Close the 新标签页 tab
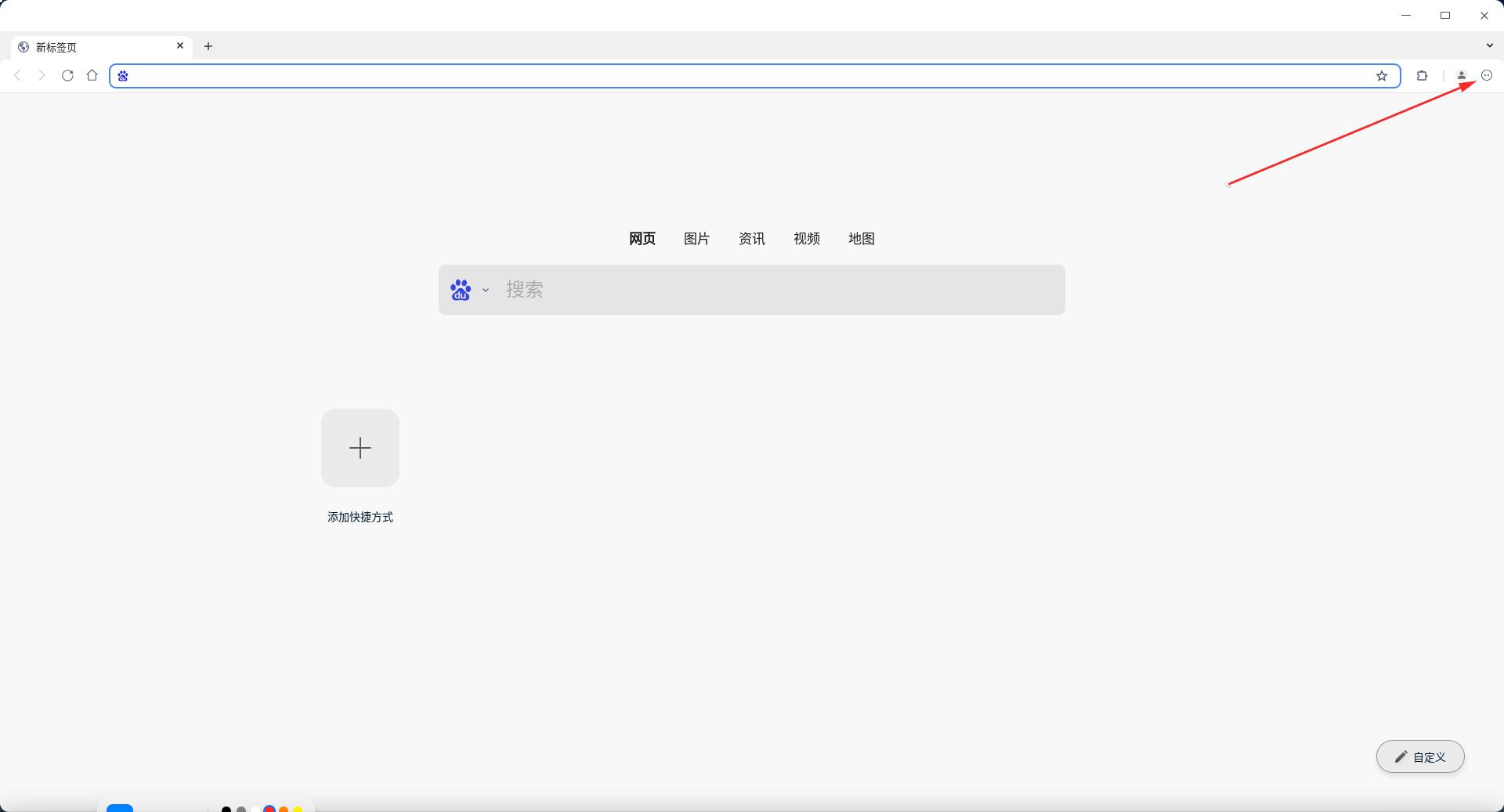Image resolution: width=1504 pixels, height=812 pixels. point(180,46)
